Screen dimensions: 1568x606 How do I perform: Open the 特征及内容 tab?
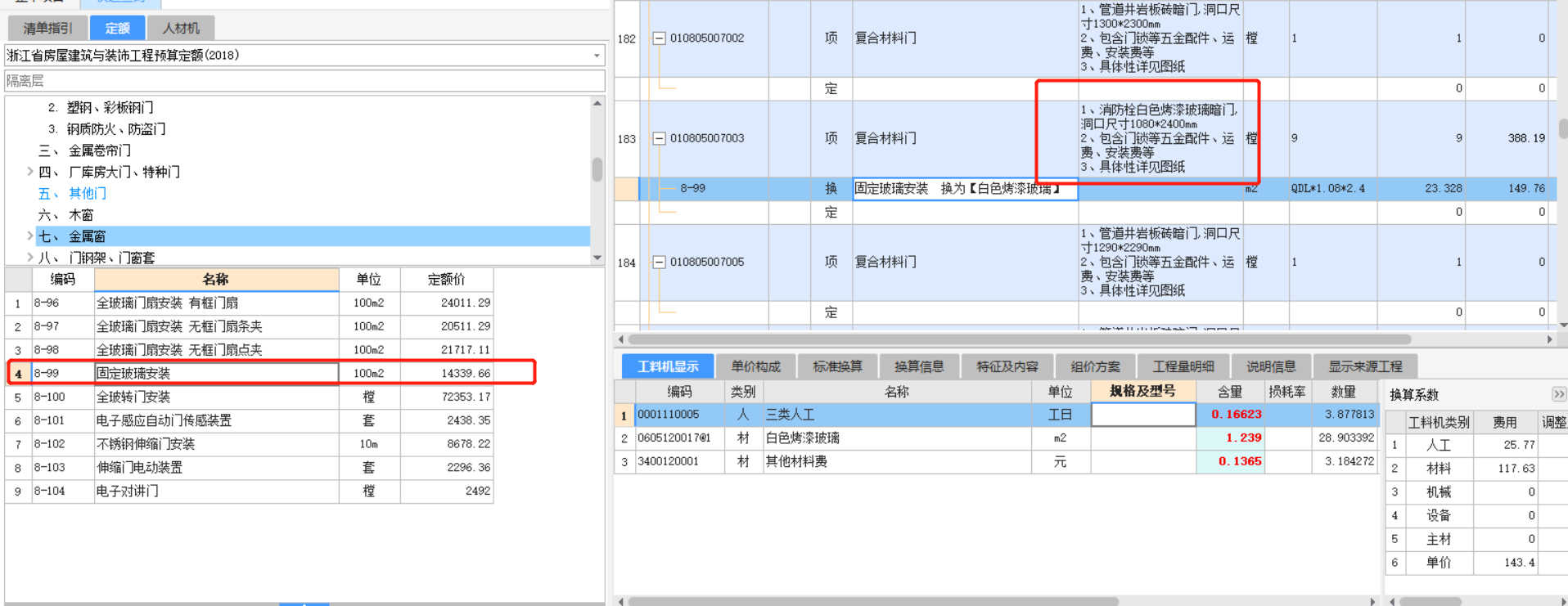1007,366
